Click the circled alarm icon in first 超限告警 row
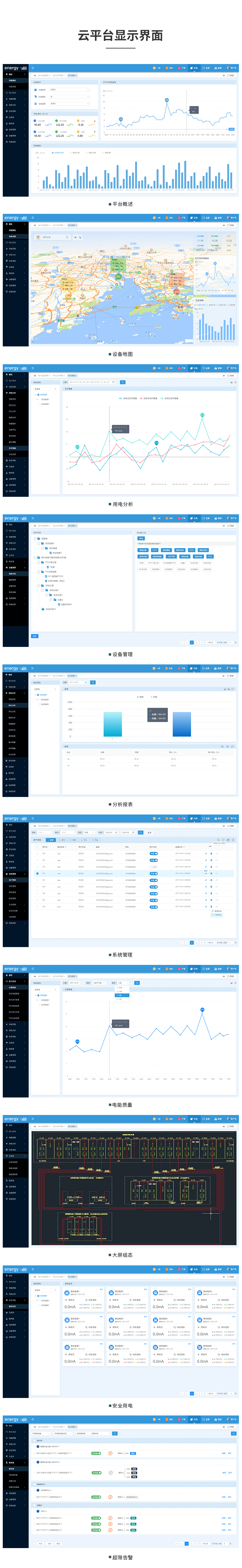Screen dimensions: 242x1568 [110, 1453]
